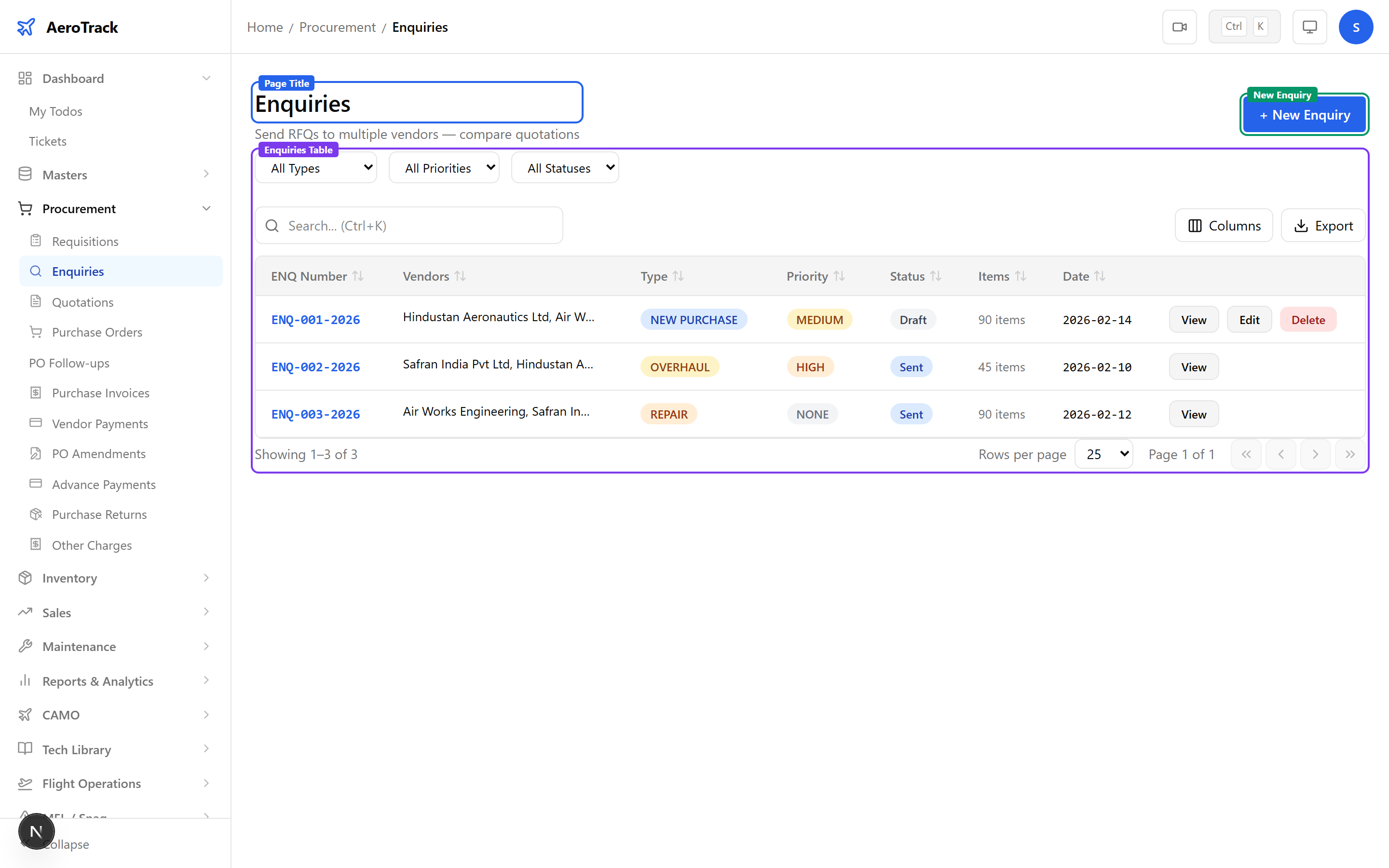Click the video call icon in the top bar
The image size is (1389, 868).
point(1180,27)
